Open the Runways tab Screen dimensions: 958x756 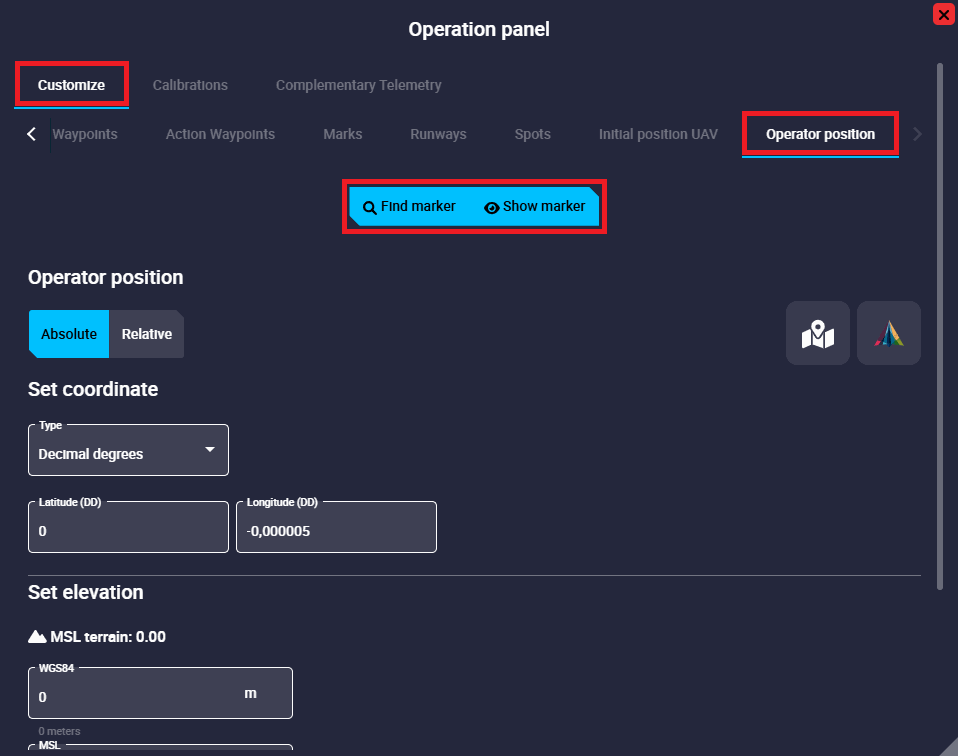[438, 134]
